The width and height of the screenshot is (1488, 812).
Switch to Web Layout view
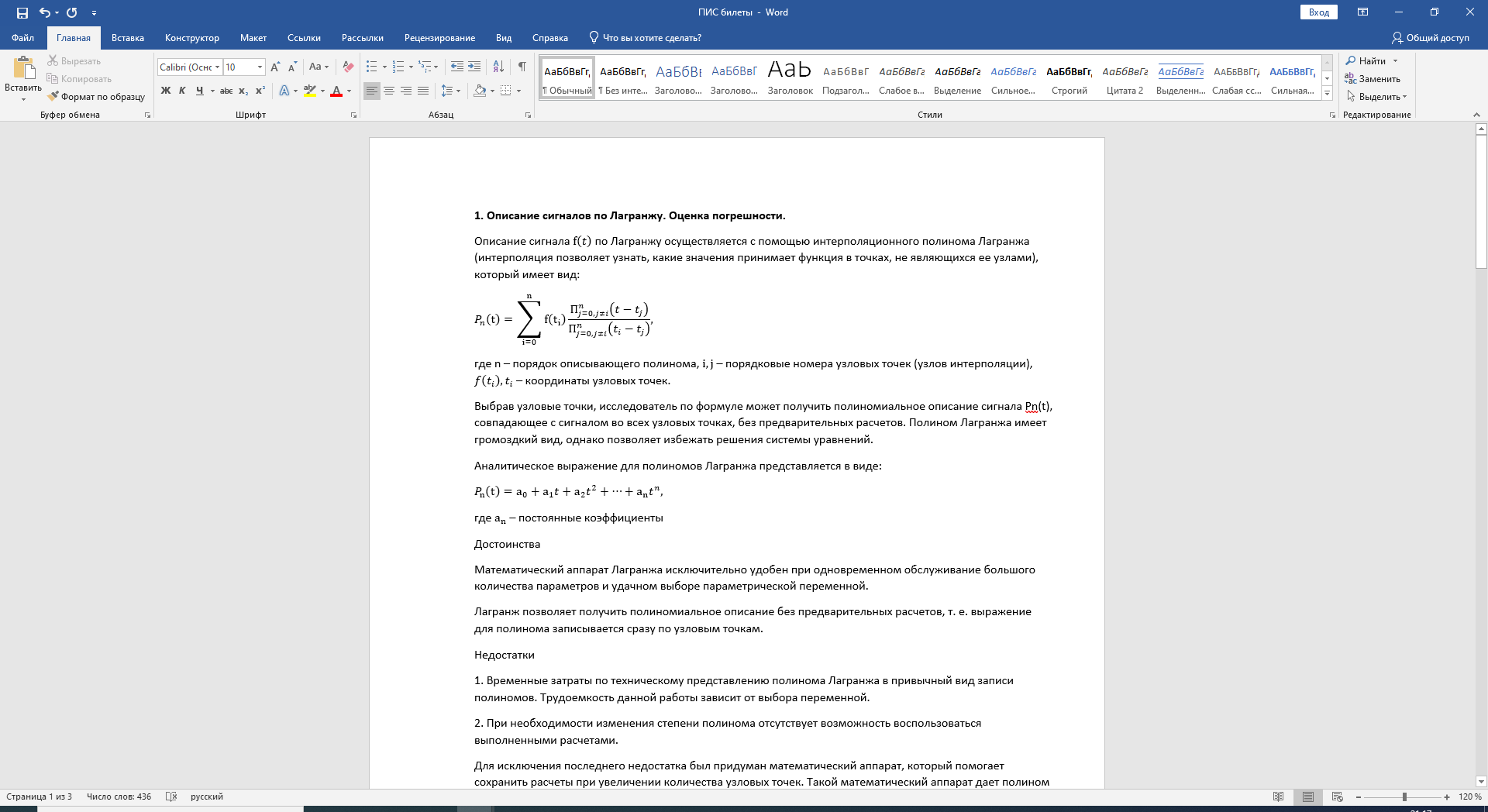(x=1337, y=797)
